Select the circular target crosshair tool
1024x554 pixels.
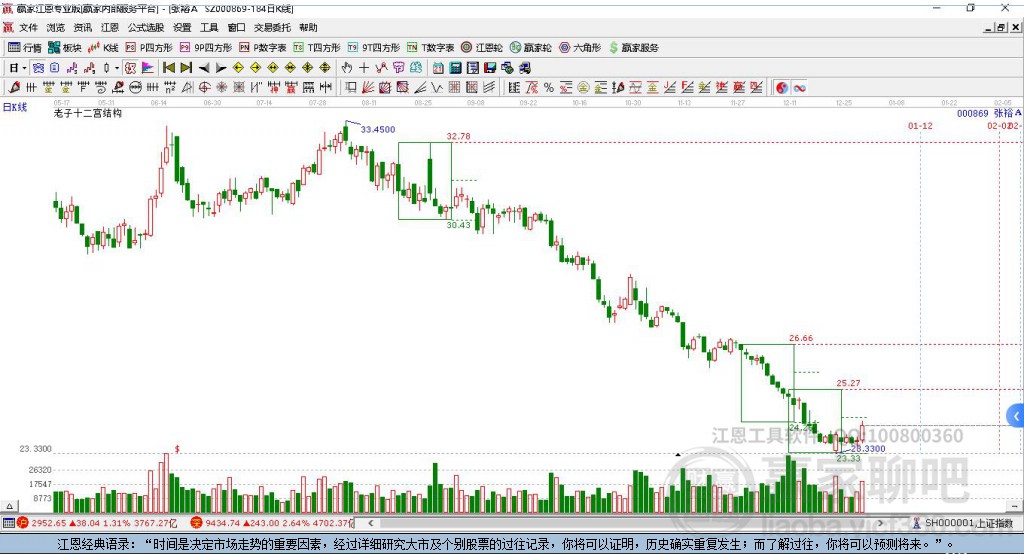(x=204, y=88)
